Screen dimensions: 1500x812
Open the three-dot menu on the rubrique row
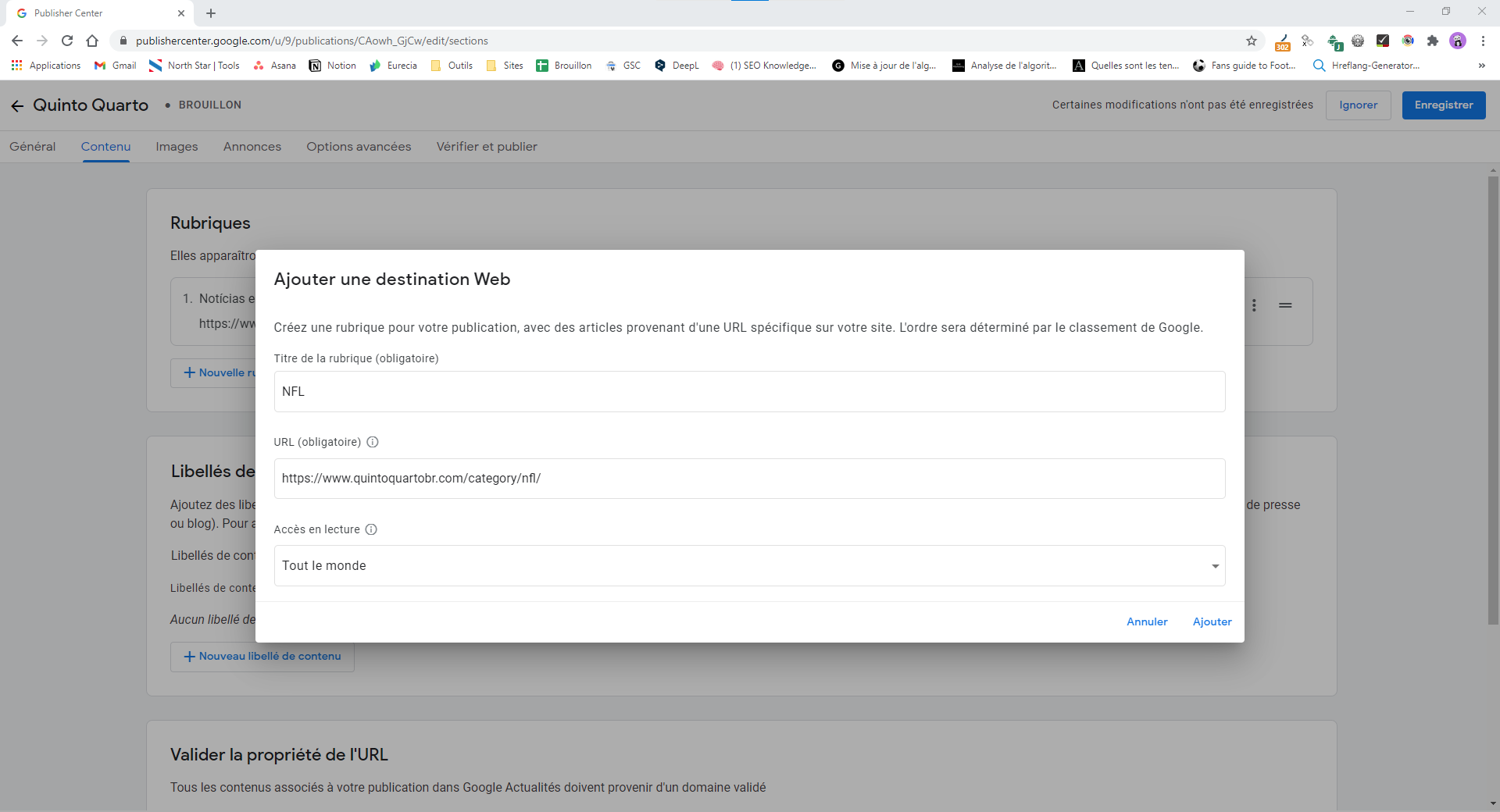click(1254, 305)
